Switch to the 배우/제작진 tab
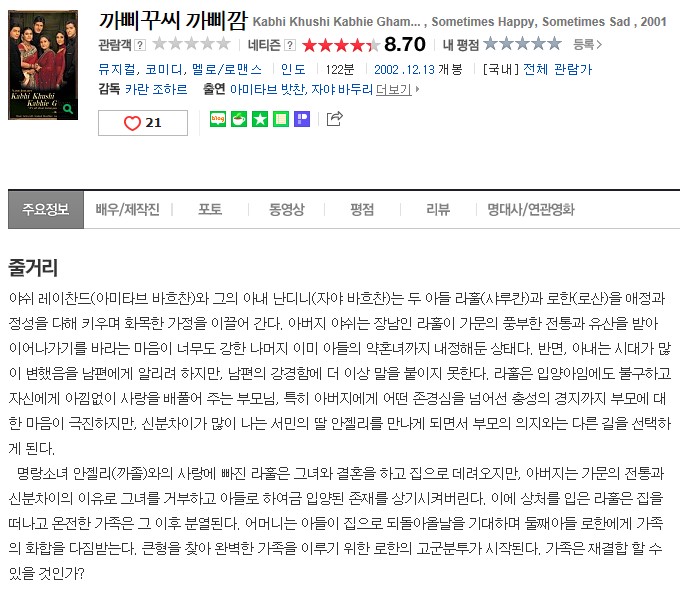This screenshot has height=595, width=680. pyautogui.click(x=128, y=209)
